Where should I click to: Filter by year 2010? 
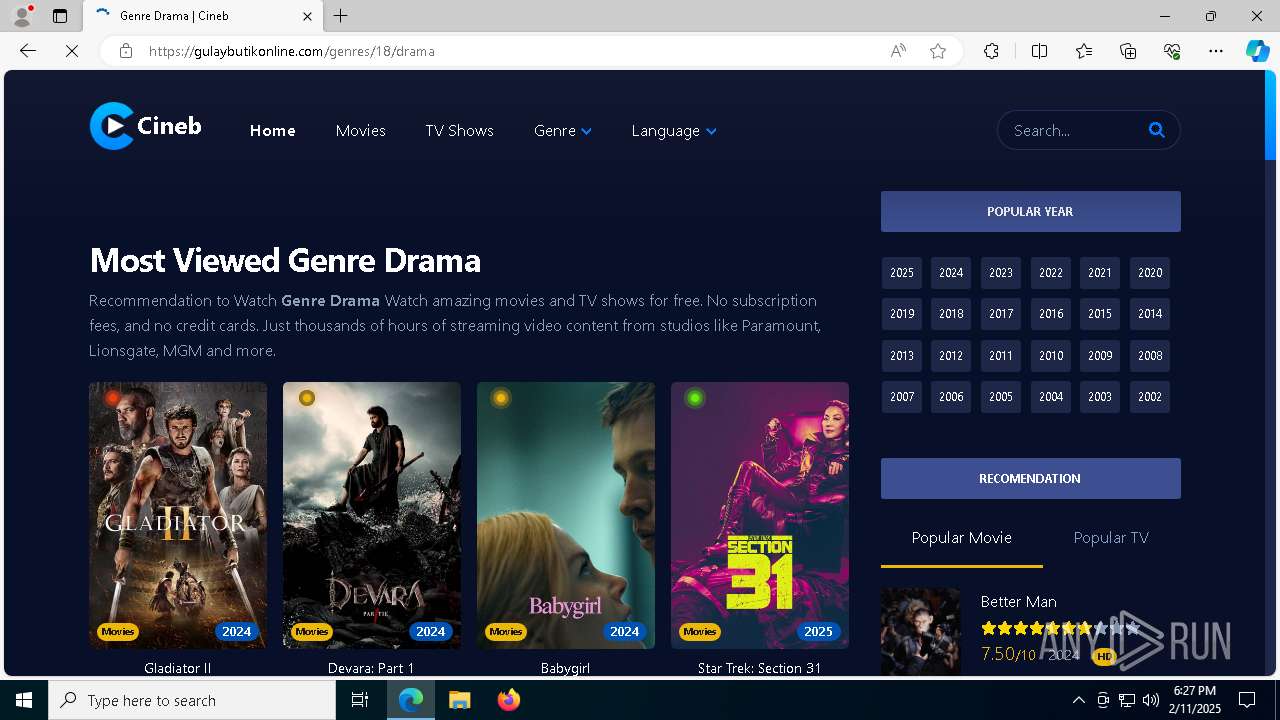[1051, 356]
